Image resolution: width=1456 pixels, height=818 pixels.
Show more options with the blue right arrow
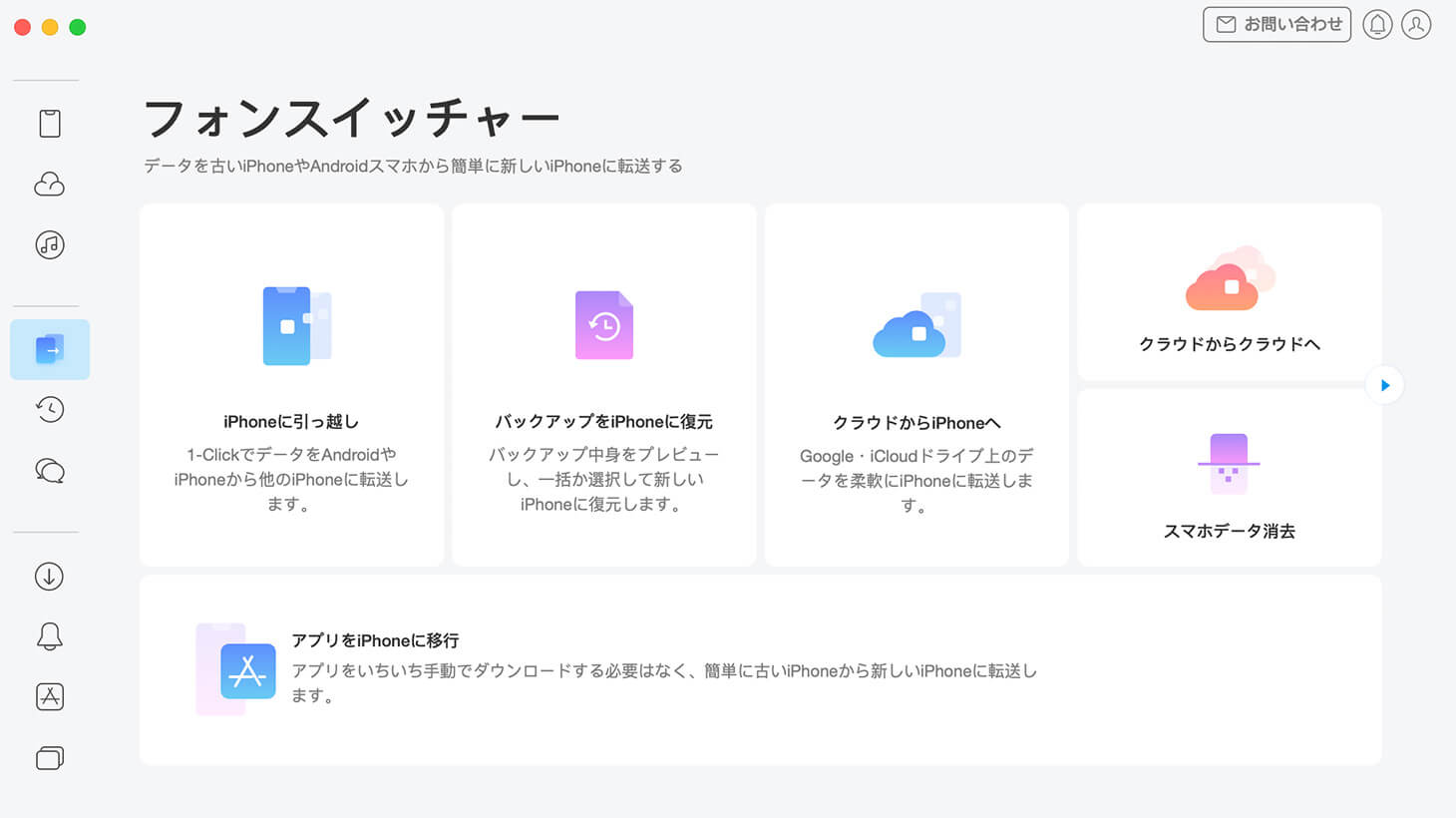point(1384,385)
